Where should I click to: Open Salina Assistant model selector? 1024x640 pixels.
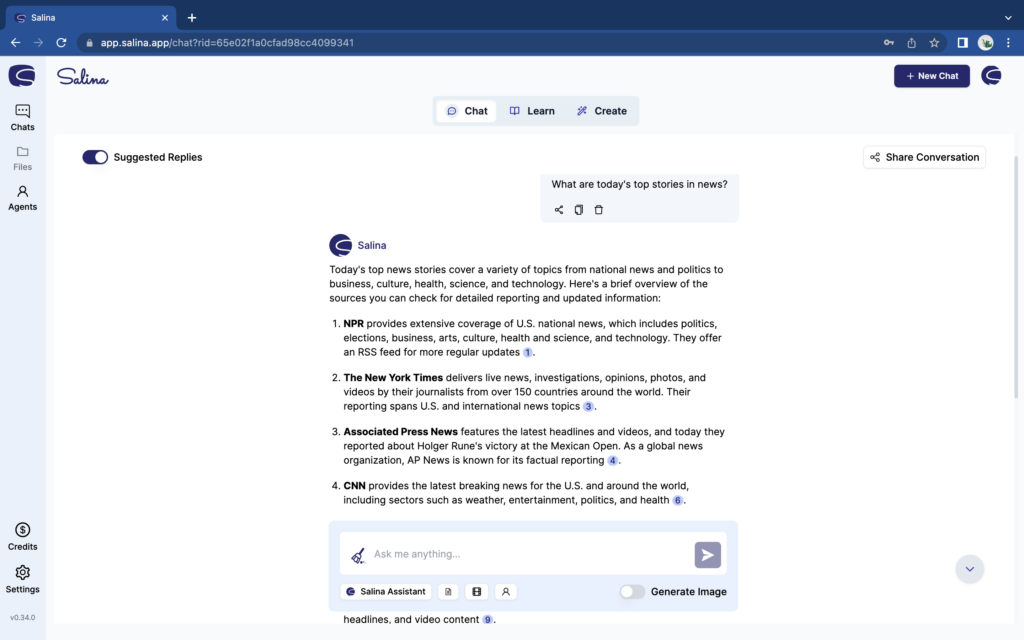385,592
